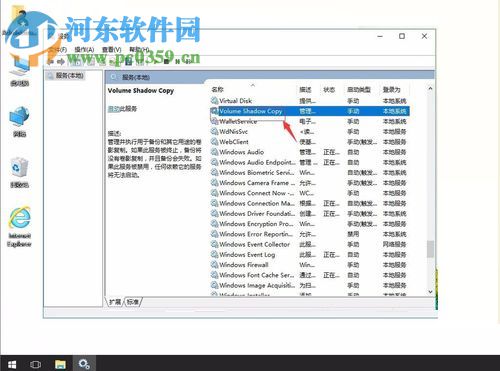Switch to the 扩展 tab
This screenshot has width=500, height=371.
click(x=115, y=302)
